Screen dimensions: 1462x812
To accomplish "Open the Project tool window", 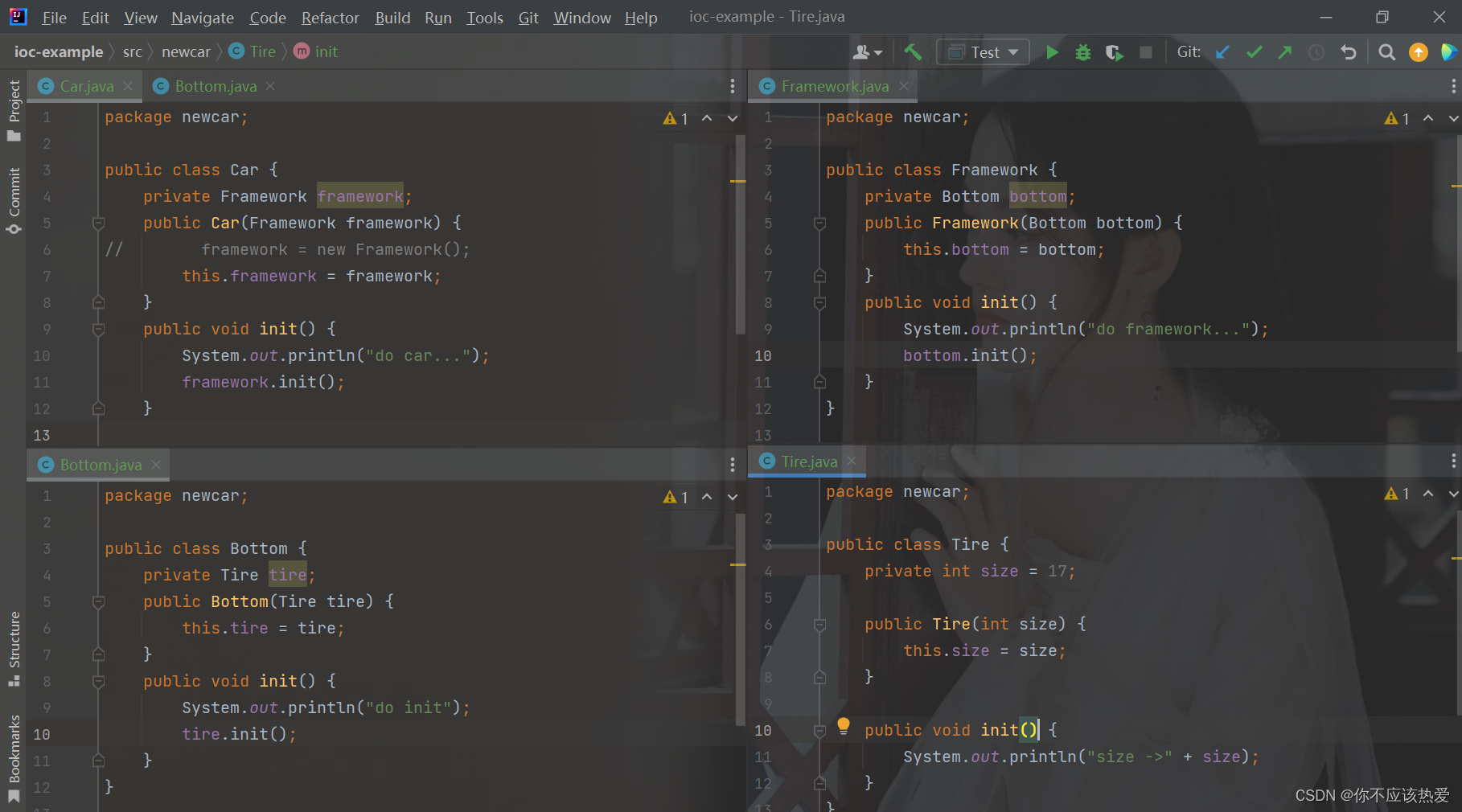I will point(14,110).
